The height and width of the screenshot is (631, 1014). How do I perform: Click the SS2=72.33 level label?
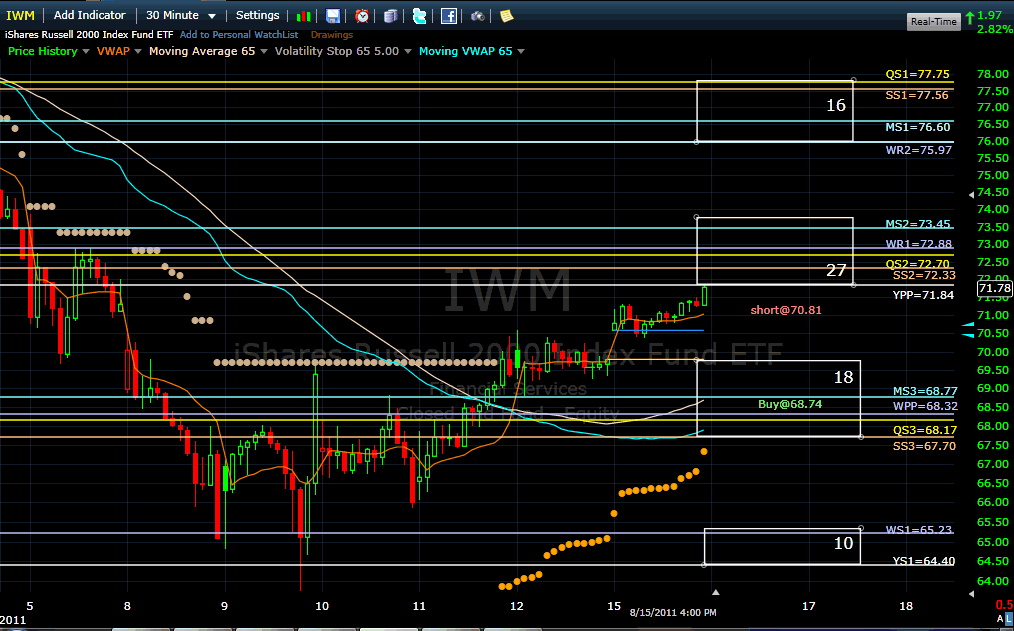(x=924, y=275)
